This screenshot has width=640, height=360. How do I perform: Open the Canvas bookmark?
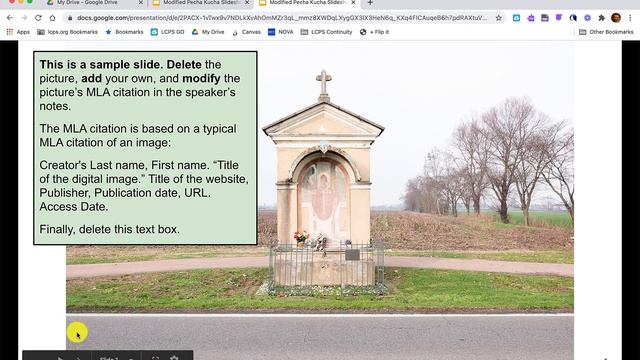(247, 32)
